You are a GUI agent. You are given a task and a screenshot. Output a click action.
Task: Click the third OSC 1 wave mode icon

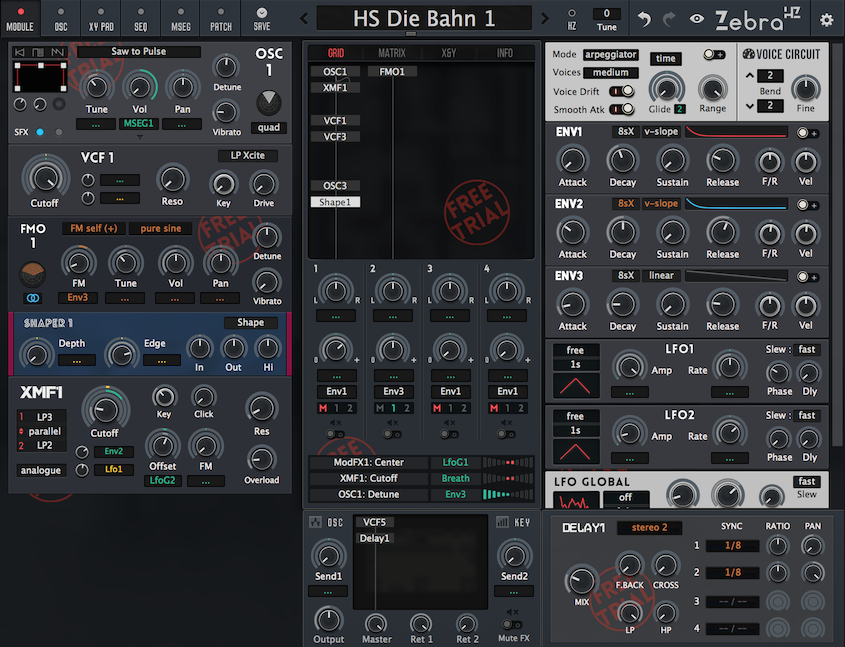click(x=57, y=52)
